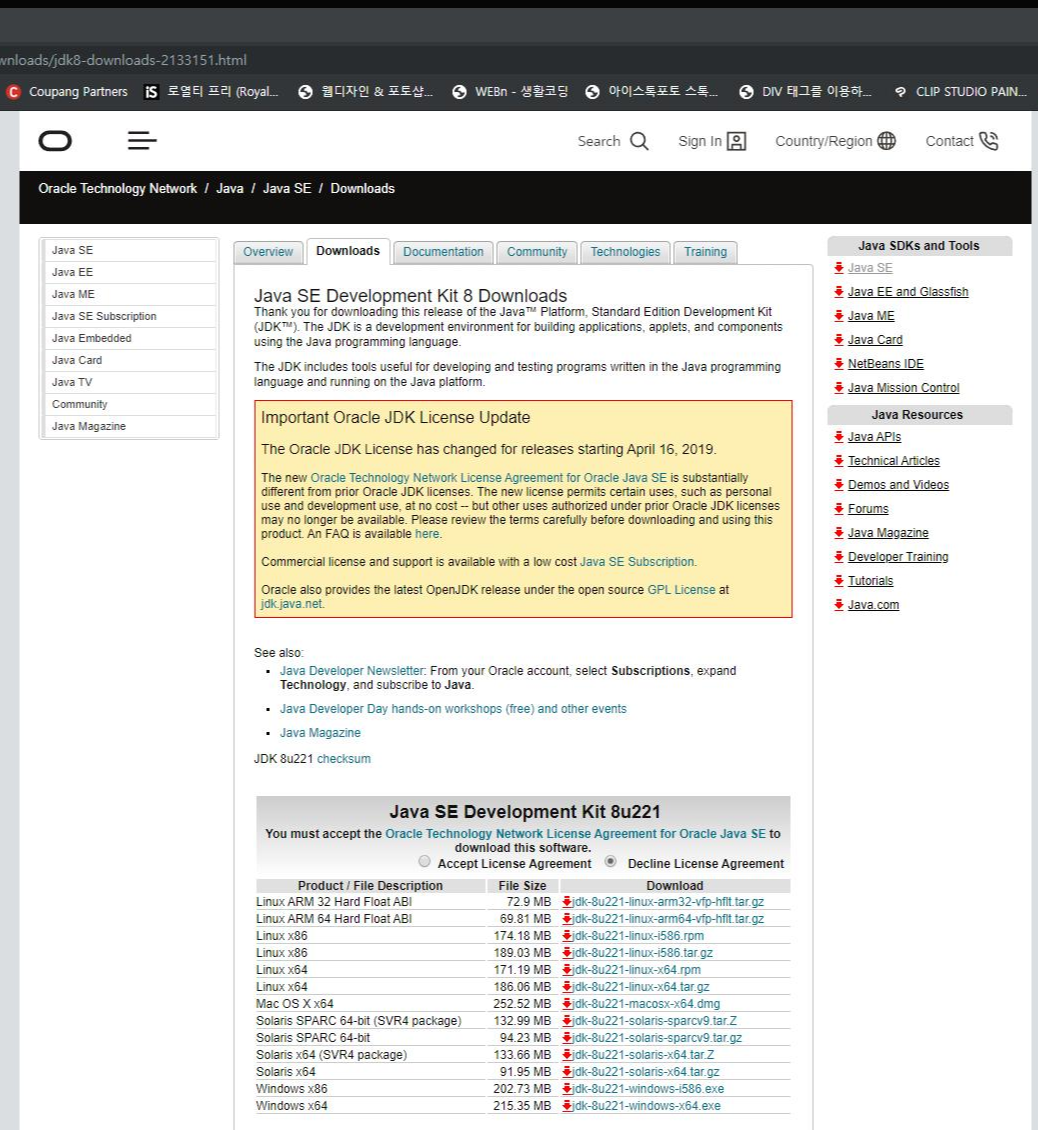Download jdk-8u221-linux-x64.tar.gz

[640, 987]
